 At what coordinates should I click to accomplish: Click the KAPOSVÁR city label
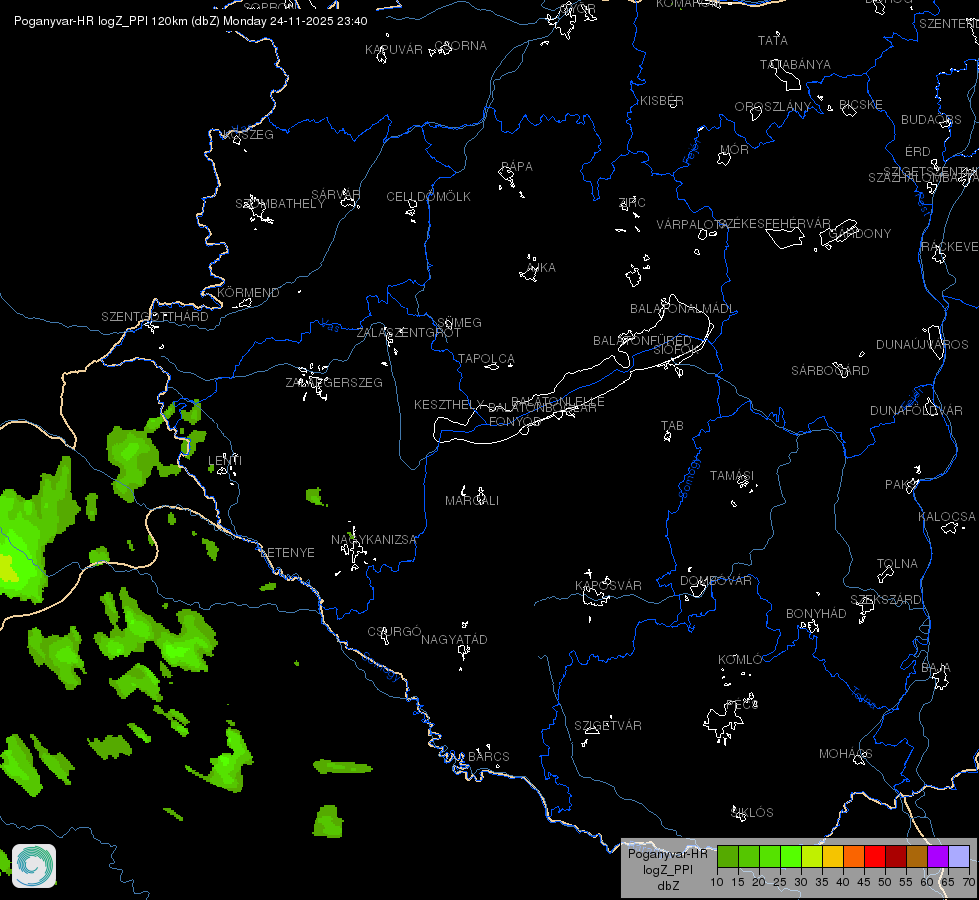tap(608, 586)
